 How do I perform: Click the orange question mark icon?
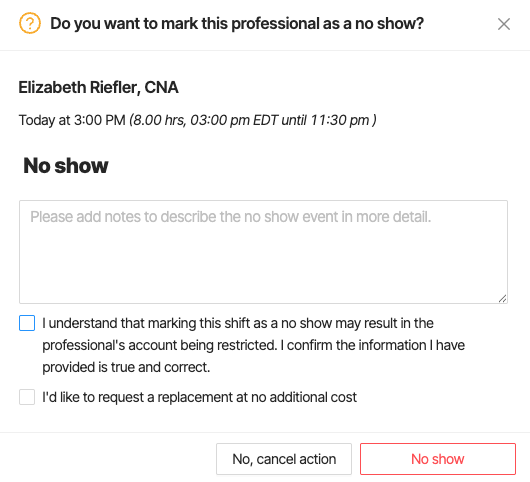point(30,23)
